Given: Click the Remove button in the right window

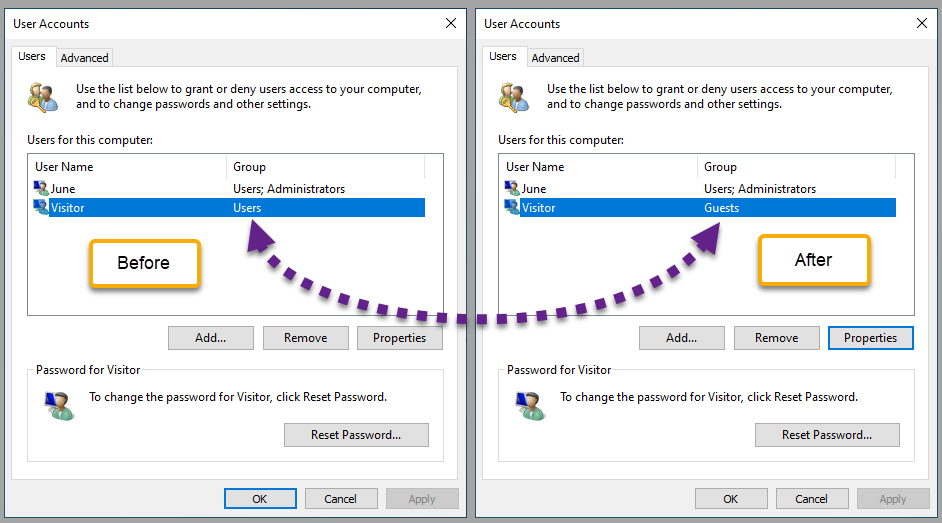Looking at the screenshot, I should point(777,338).
